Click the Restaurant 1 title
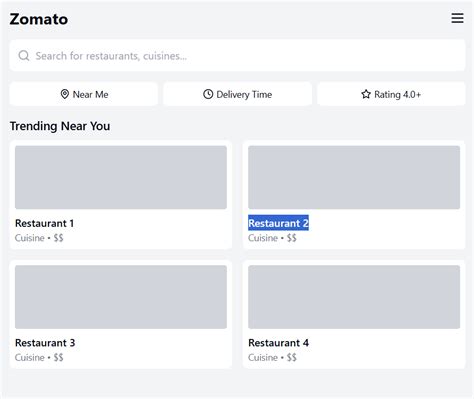This screenshot has width=474, height=399. click(x=45, y=223)
